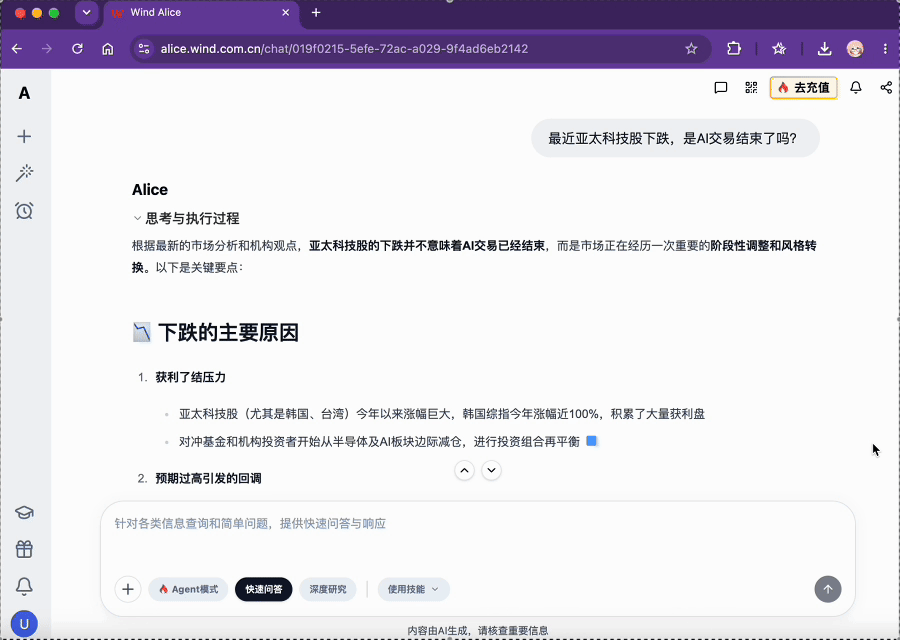Jump up with the up chevron button
The height and width of the screenshot is (640, 900).
point(464,471)
